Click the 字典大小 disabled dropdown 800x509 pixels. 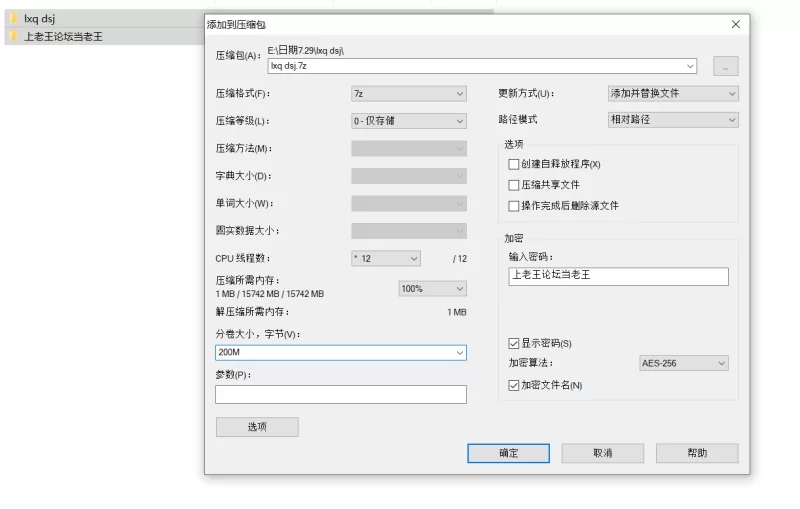click(409, 176)
